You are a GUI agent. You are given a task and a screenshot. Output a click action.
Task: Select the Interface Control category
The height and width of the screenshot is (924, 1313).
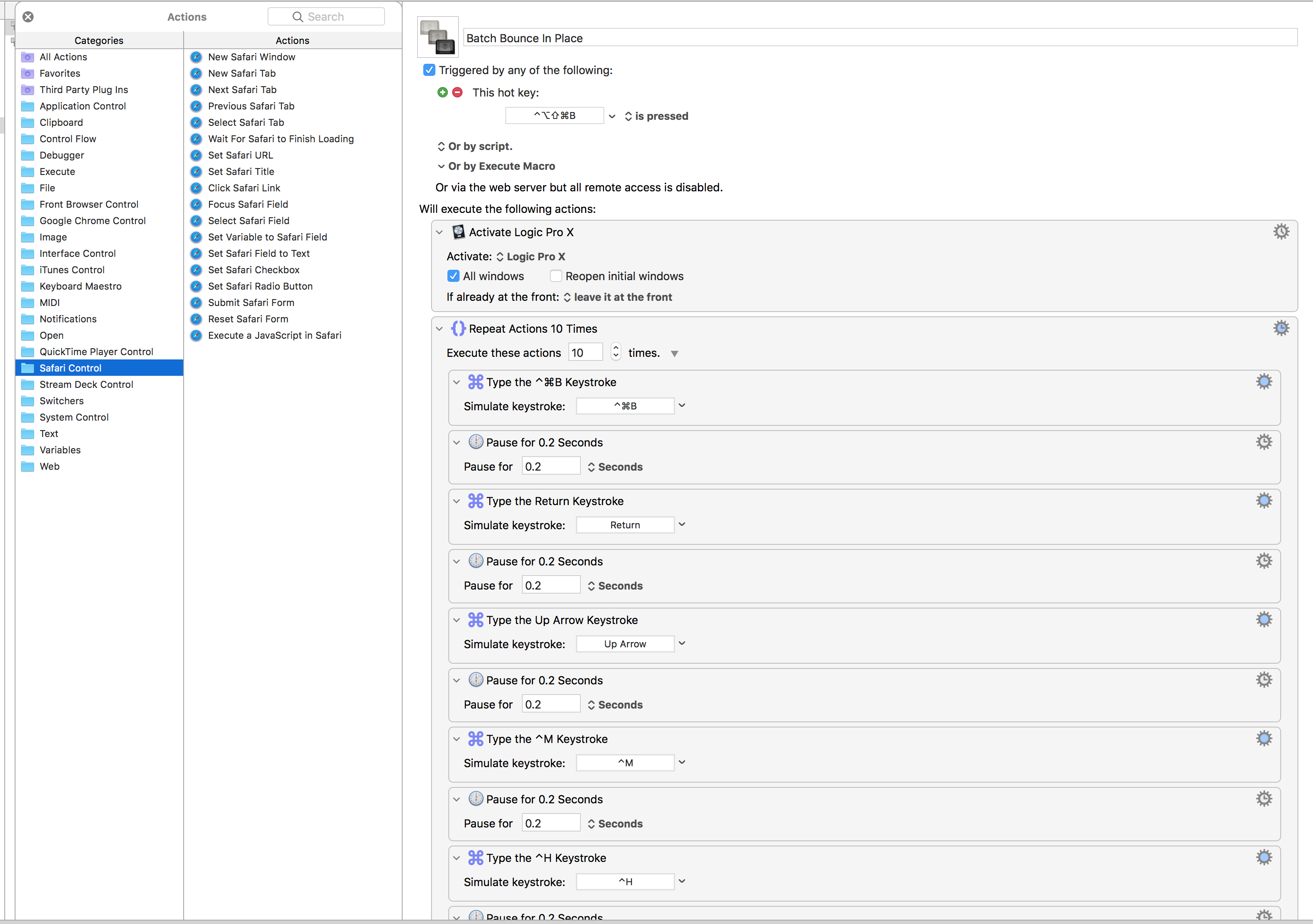point(99,253)
